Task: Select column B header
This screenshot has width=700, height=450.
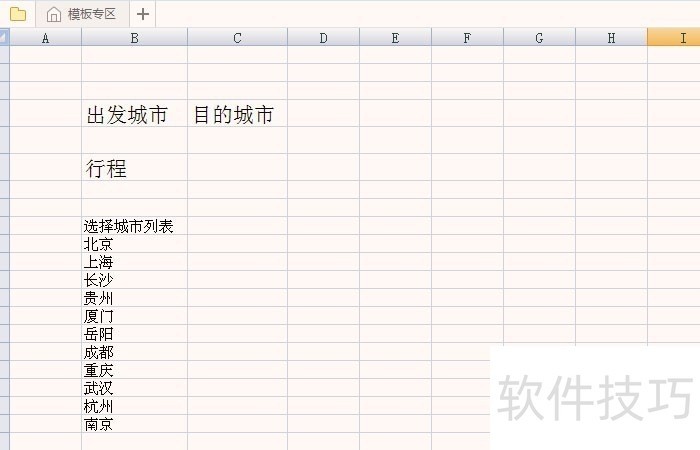Action: [x=134, y=38]
